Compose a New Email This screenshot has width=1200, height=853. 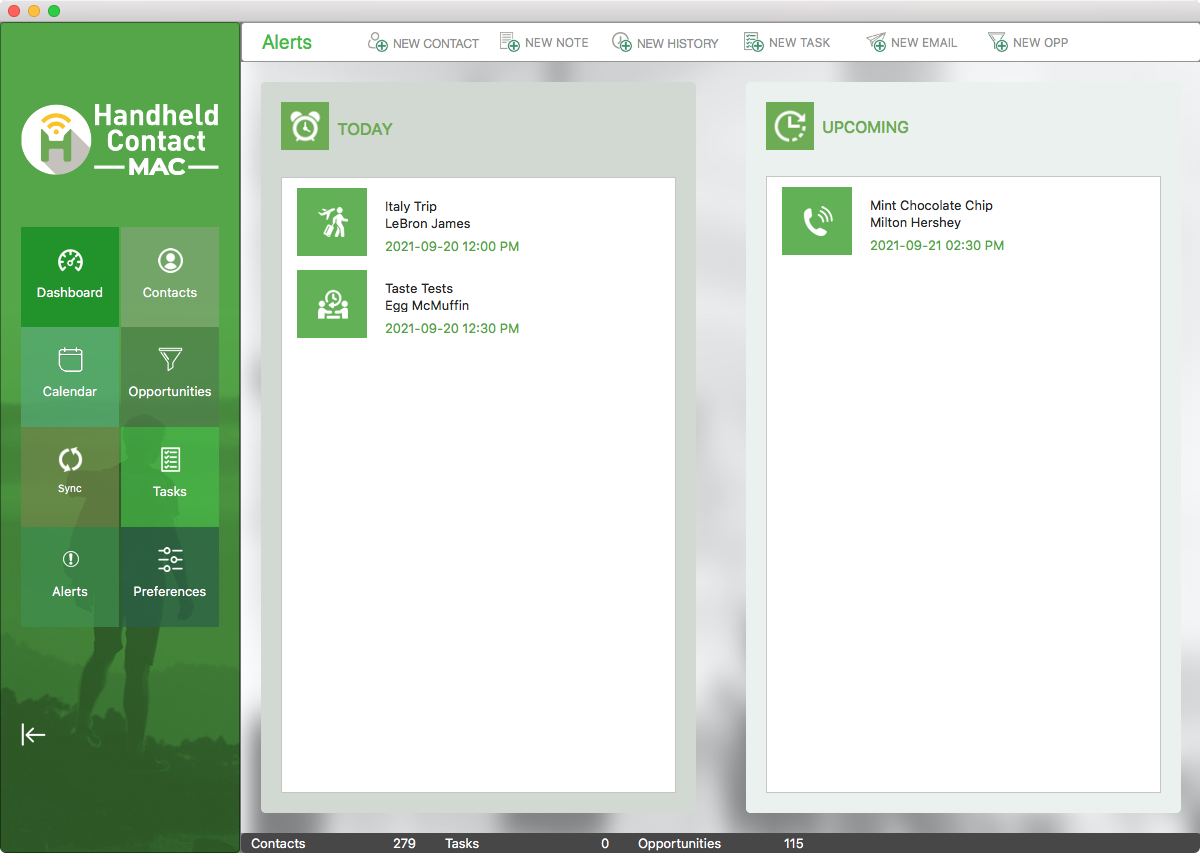click(x=911, y=43)
